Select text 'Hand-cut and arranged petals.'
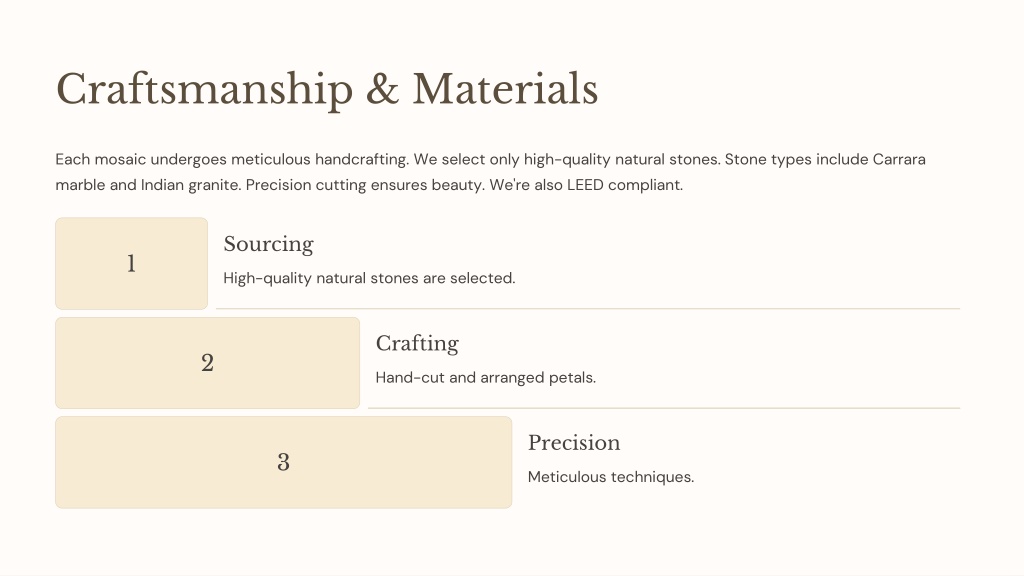Screen dimensions: 1024x576 click(x=486, y=377)
